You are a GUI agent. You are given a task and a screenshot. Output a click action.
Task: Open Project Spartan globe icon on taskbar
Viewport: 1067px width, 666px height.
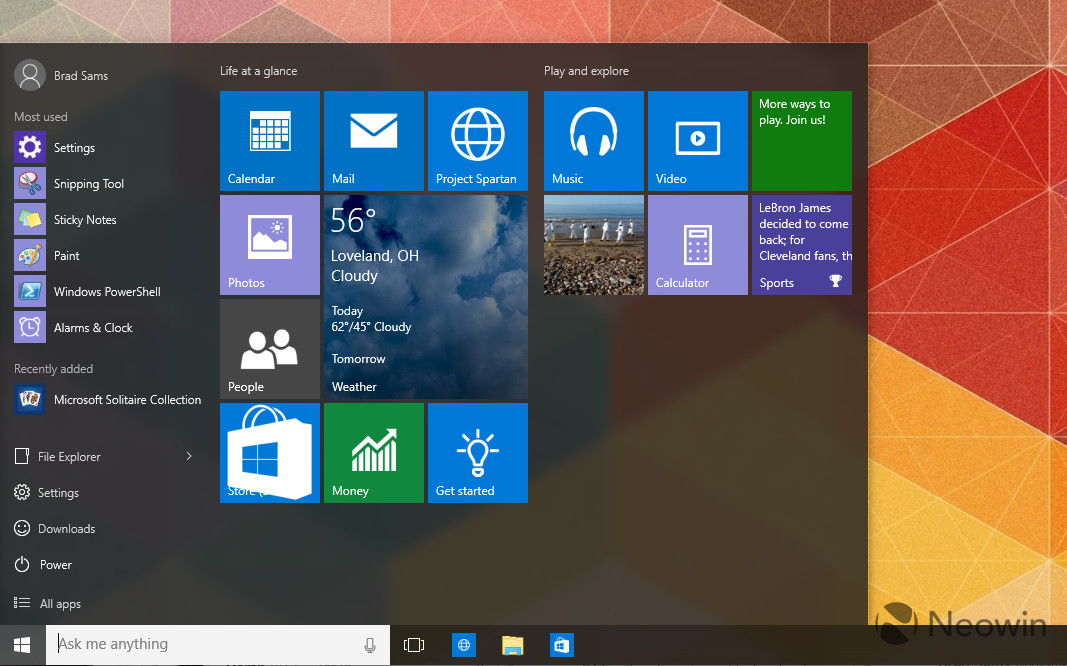tap(463, 645)
